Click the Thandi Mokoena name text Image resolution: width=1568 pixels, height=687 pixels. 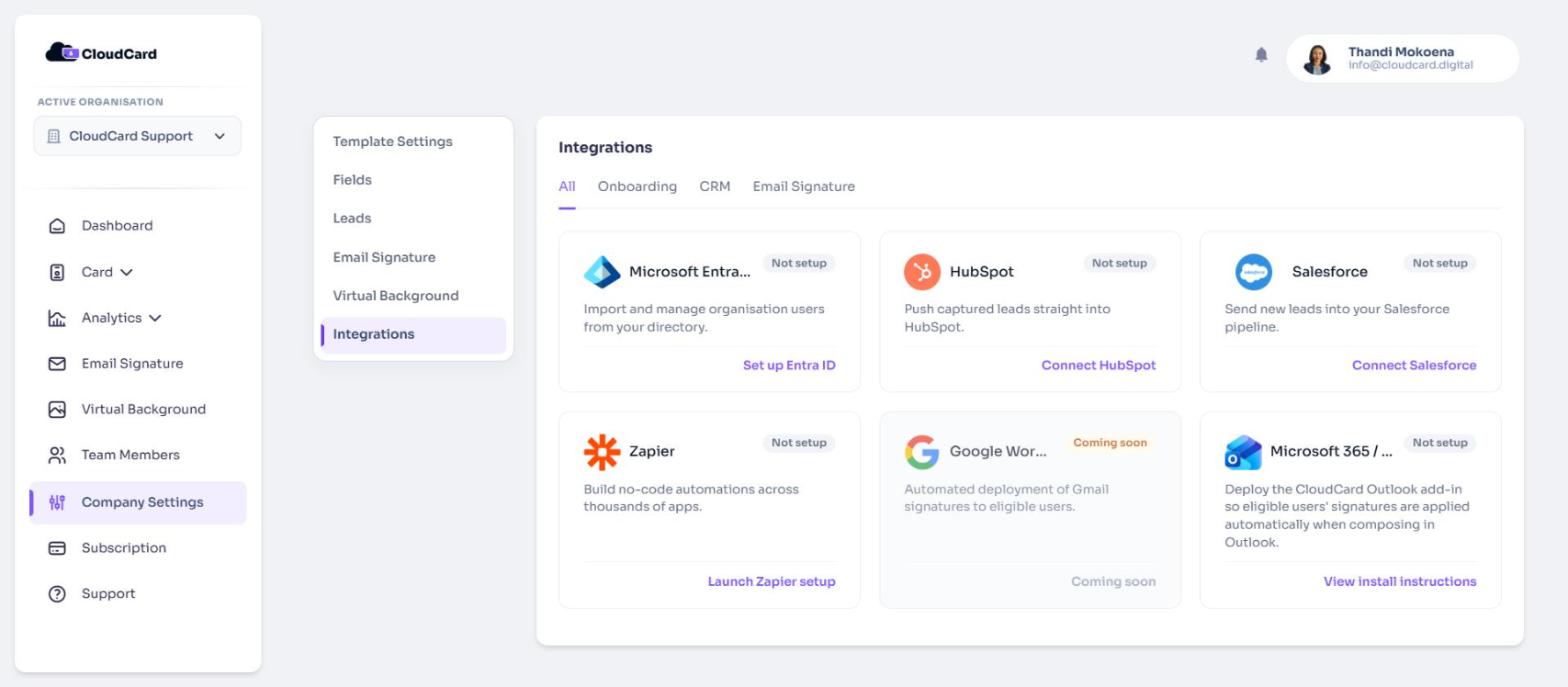(1401, 52)
